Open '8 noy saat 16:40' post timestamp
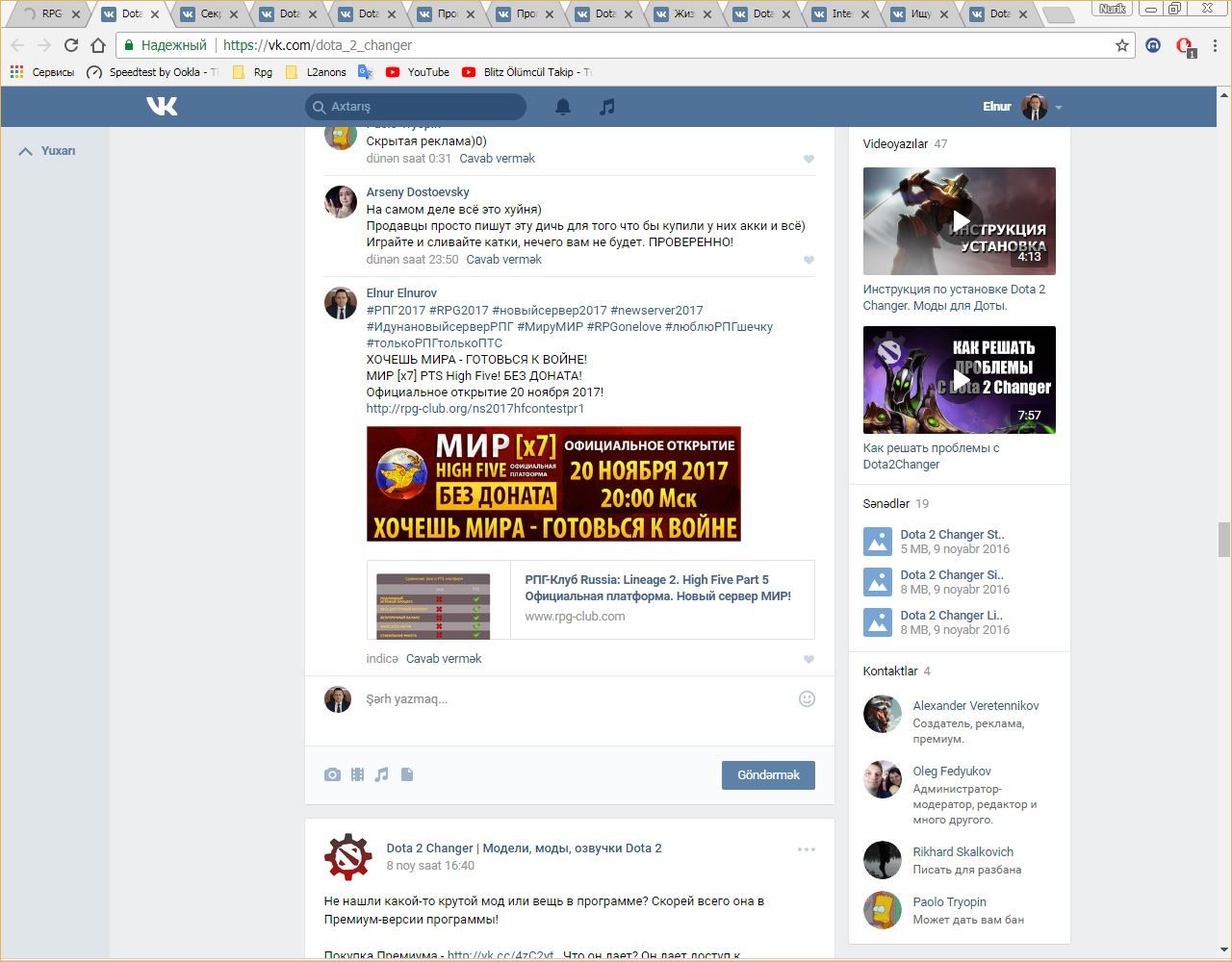This screenshot has height=962, width=1232. click(x=430, y=866)
